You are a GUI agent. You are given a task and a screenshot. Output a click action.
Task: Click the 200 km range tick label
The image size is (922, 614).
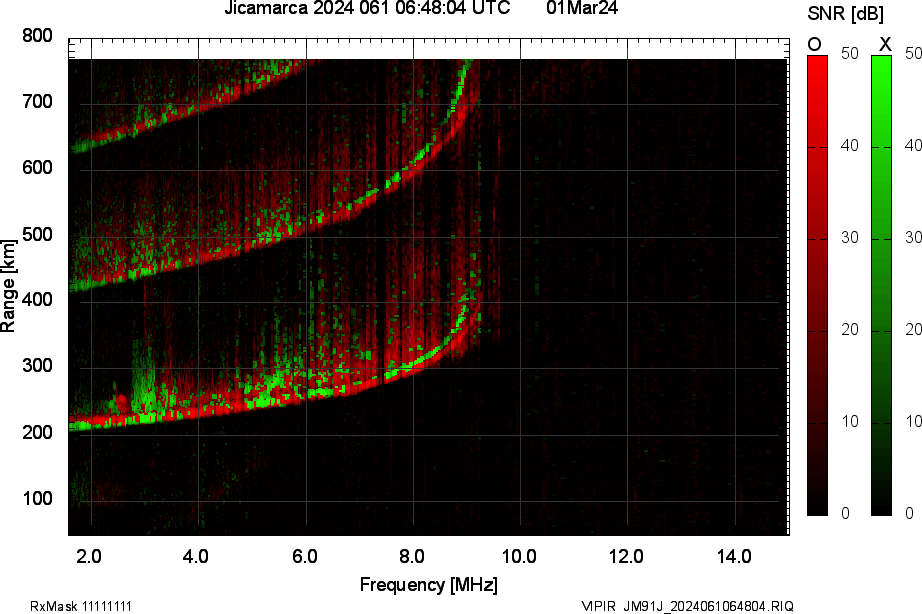37,432
